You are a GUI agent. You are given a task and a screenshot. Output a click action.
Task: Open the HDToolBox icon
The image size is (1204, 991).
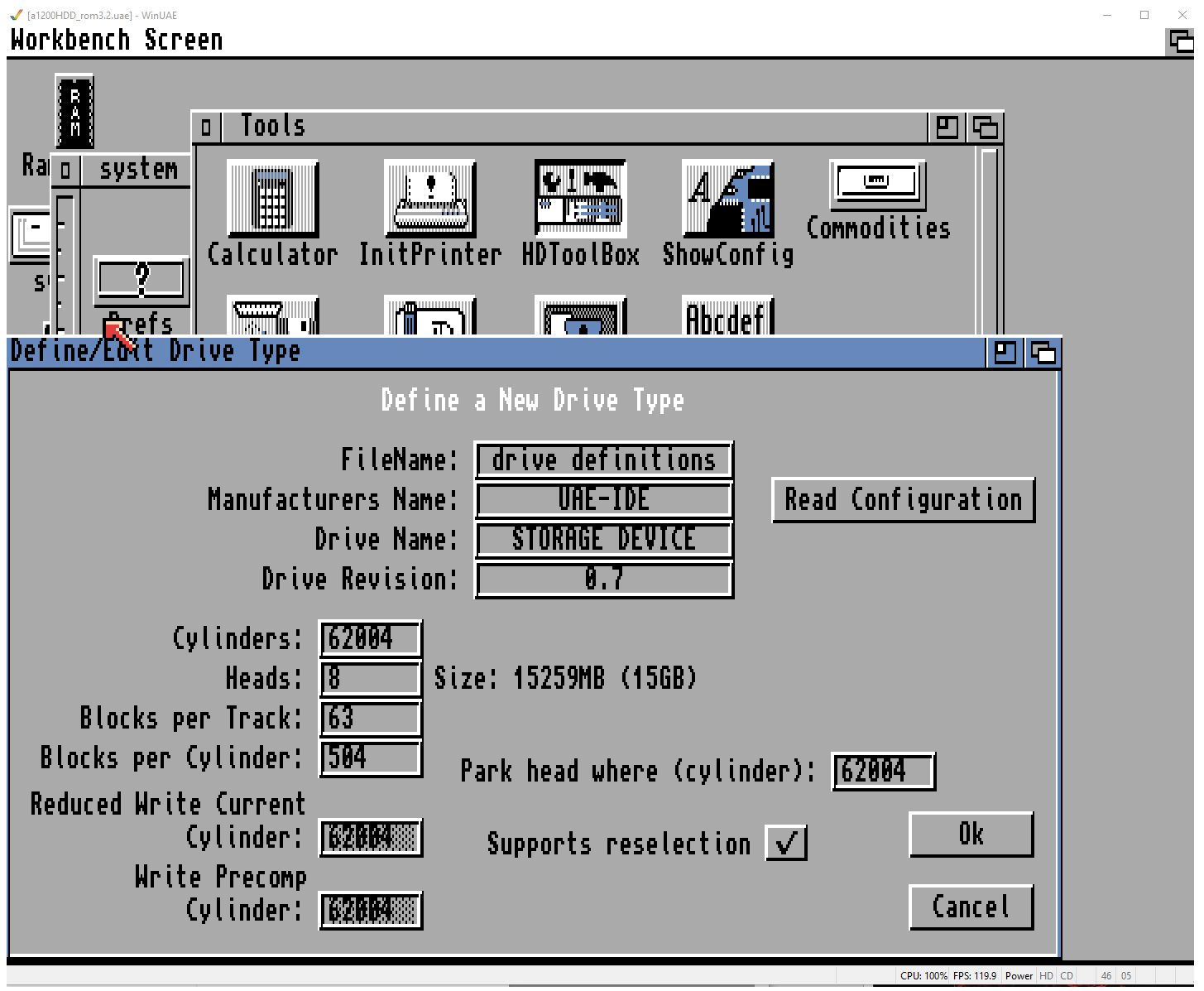(580, 199)
